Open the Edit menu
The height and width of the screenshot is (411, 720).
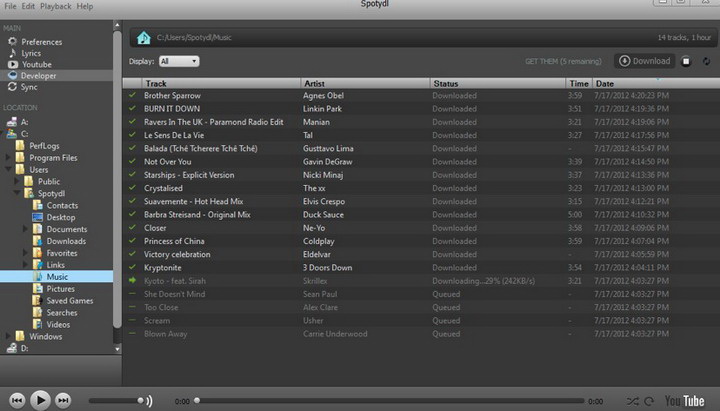tap(28, 6)
